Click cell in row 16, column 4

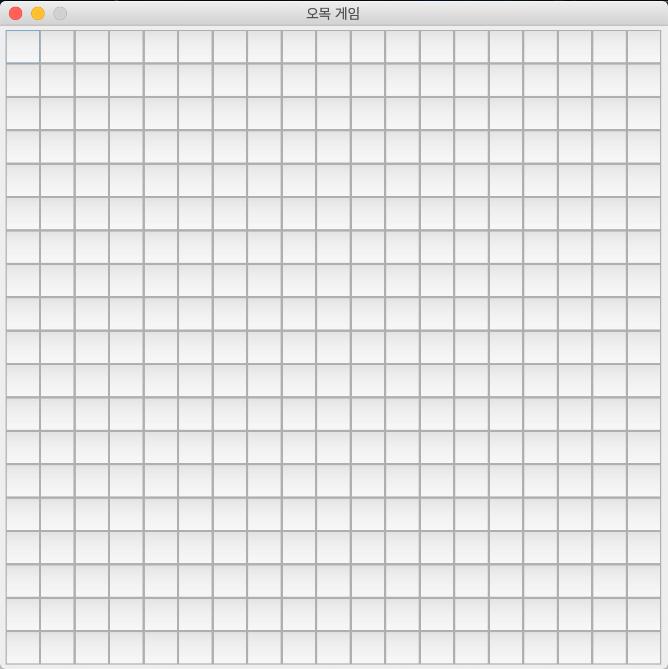[x=127, y=547]
